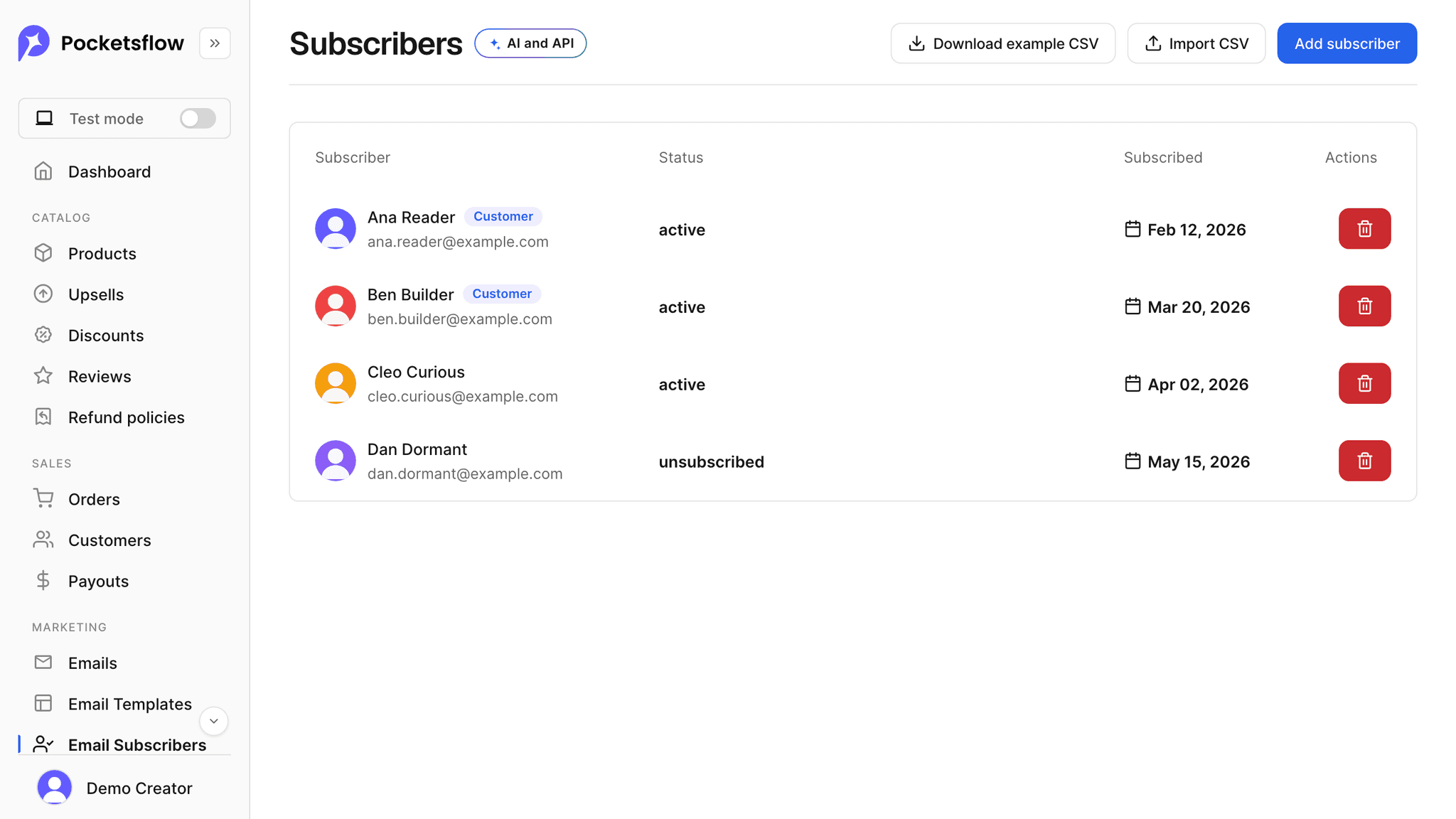Click Ana Reader's avatar
The width and height of the screenshot is (1456, 819).
coord(336,229)
